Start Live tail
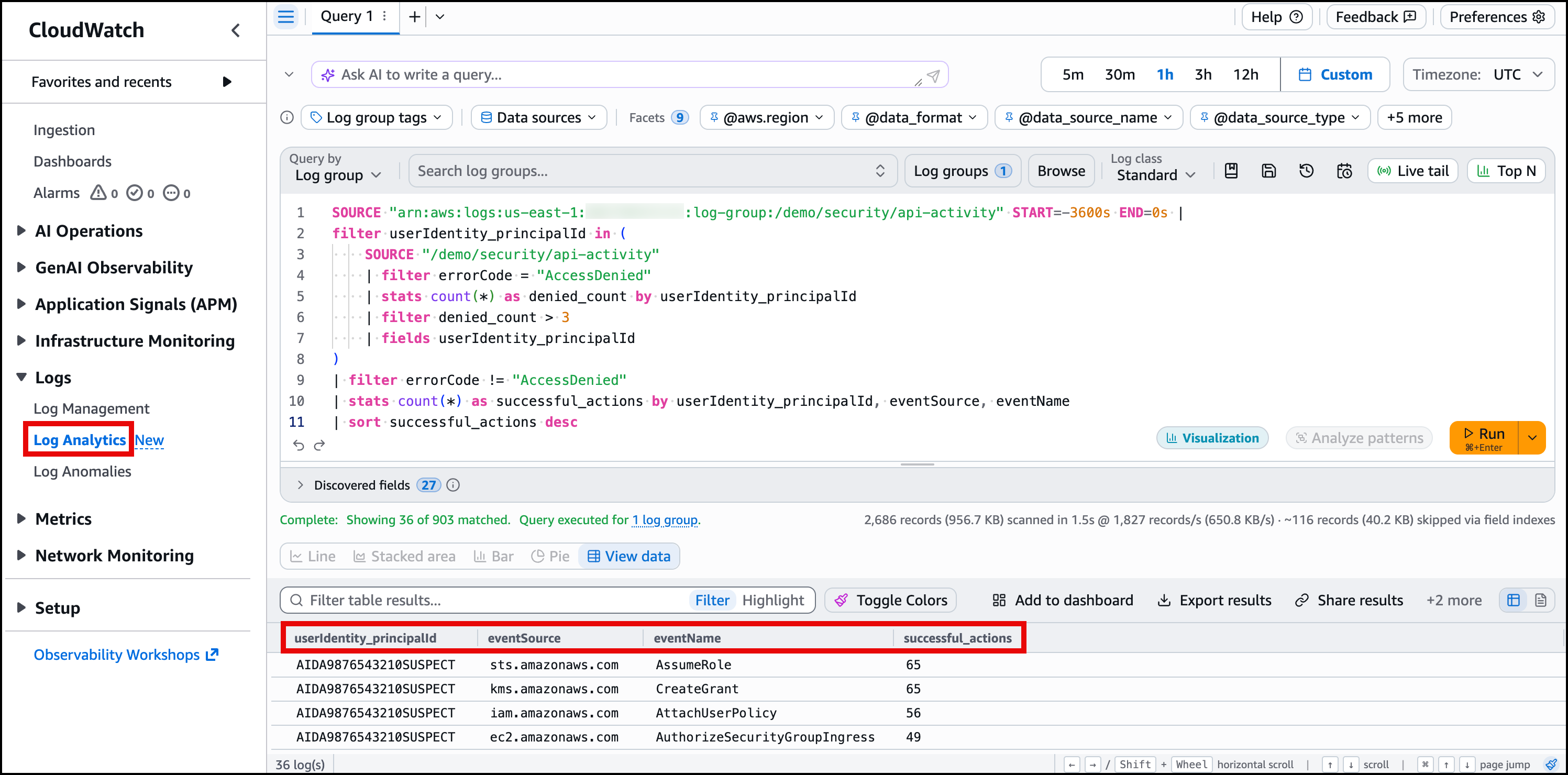This screenshot has height=775, width=1568. coord(1413,171)
